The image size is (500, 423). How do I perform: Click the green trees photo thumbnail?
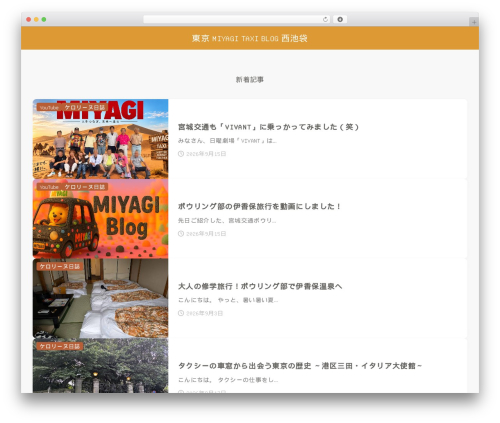coord(100,366)
